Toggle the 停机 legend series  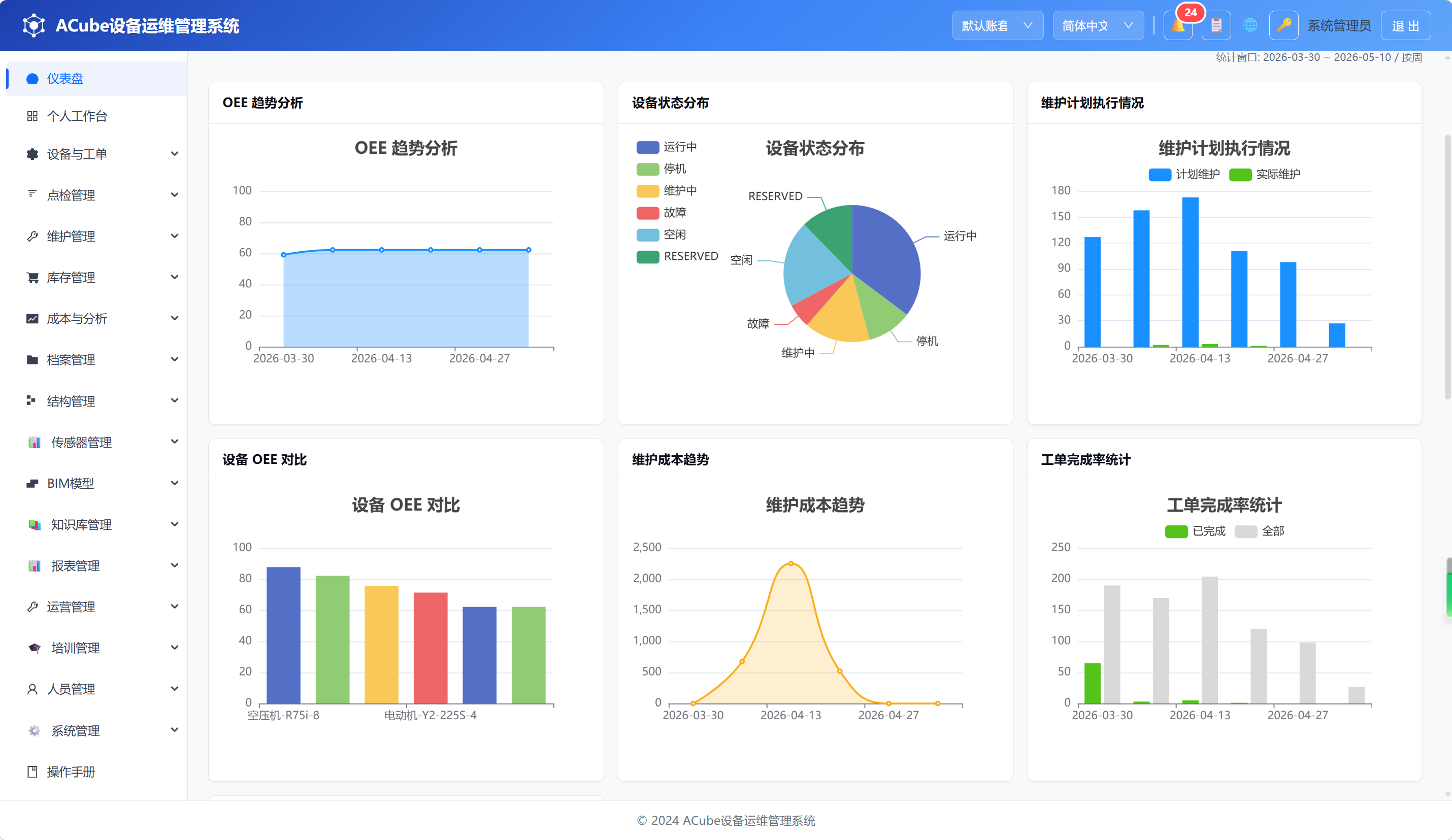click(x=662, y=169)
